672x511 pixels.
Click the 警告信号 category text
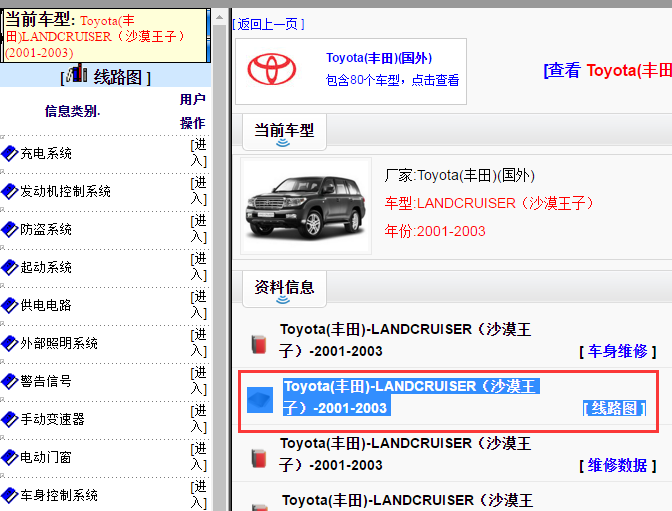click(46, 381)
